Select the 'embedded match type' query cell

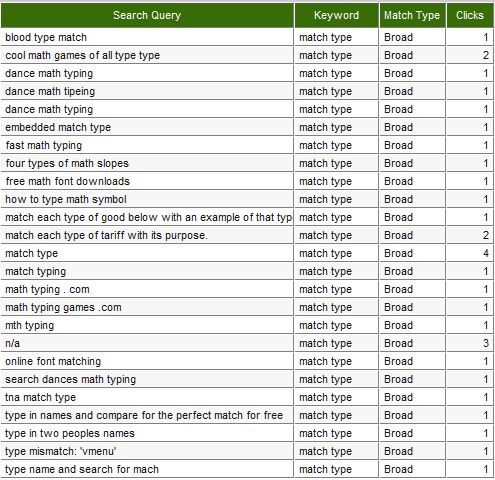147,127
